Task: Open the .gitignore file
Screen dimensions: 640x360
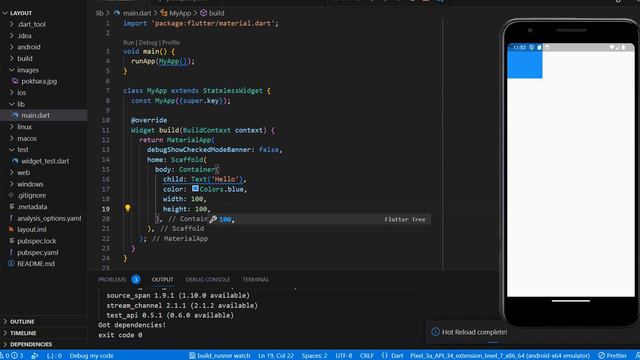Action: (x=32, y=196)
